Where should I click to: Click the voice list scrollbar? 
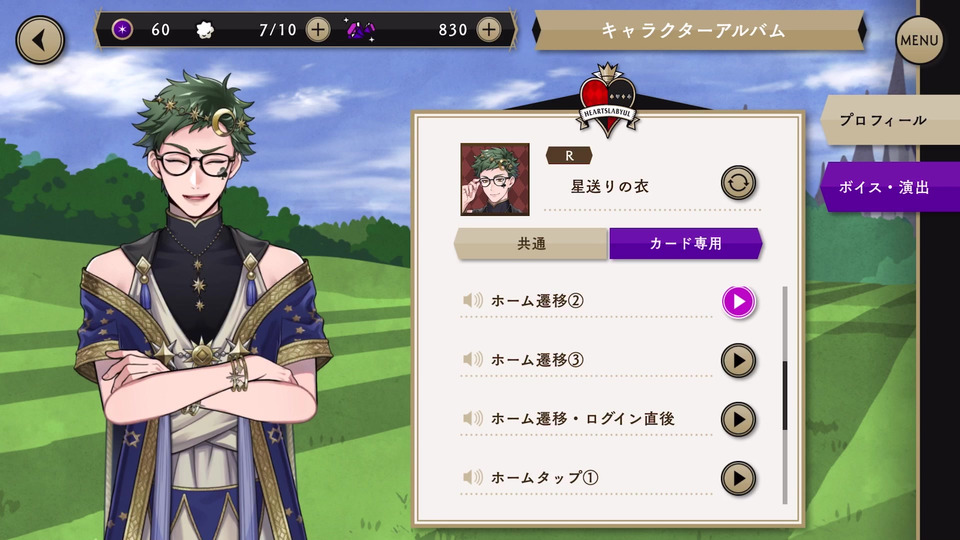point(785,395)
